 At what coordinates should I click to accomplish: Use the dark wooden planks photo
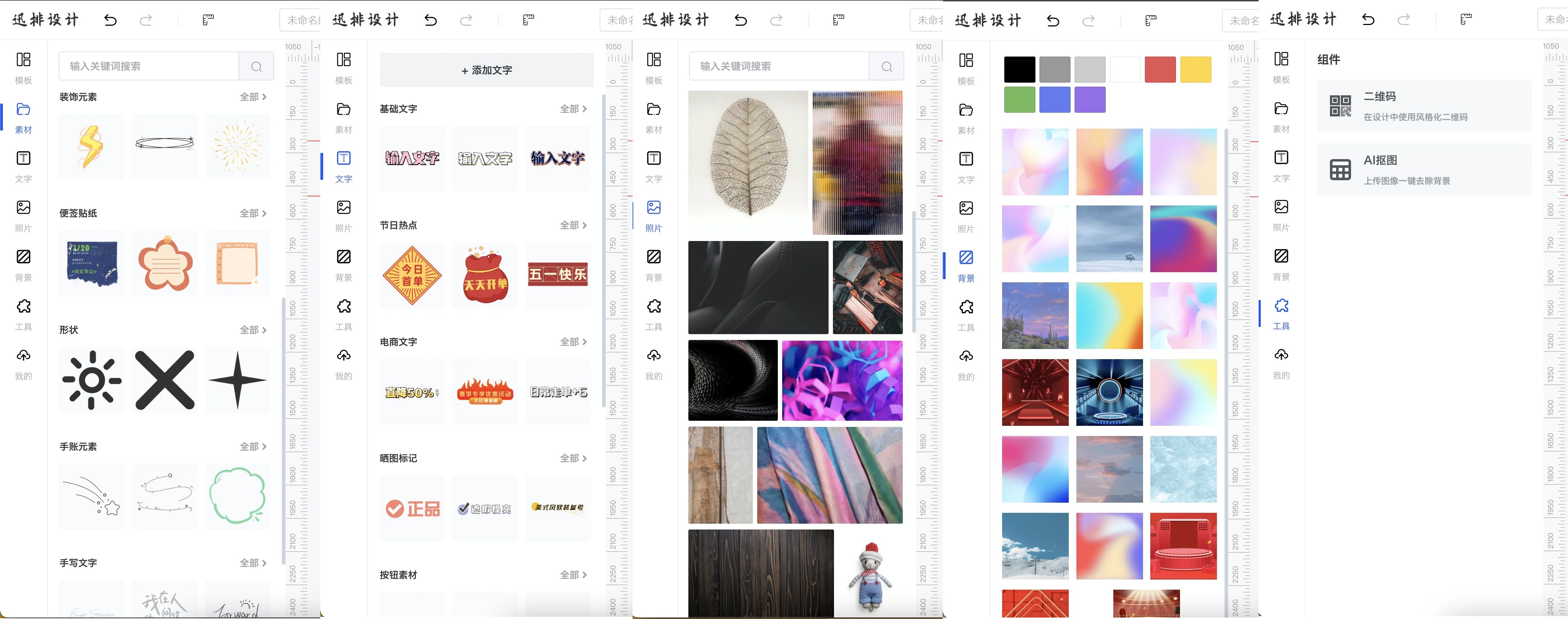tap(761, 574)
